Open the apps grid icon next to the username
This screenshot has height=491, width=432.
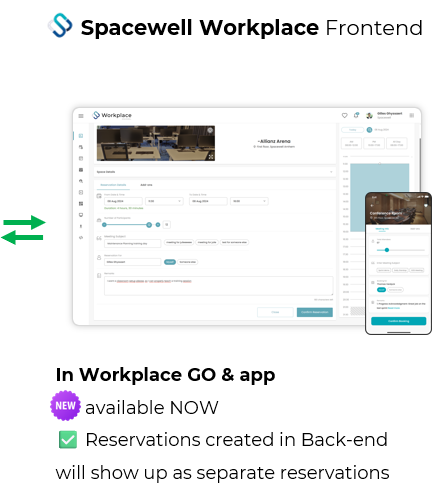click(412, 115)
